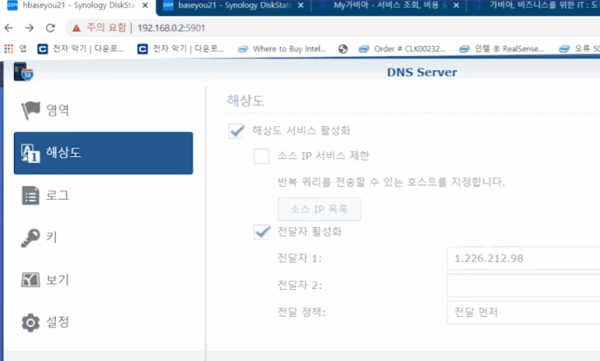
Task: Open the 설정 (Settings) section
Action: click(103, 322)
